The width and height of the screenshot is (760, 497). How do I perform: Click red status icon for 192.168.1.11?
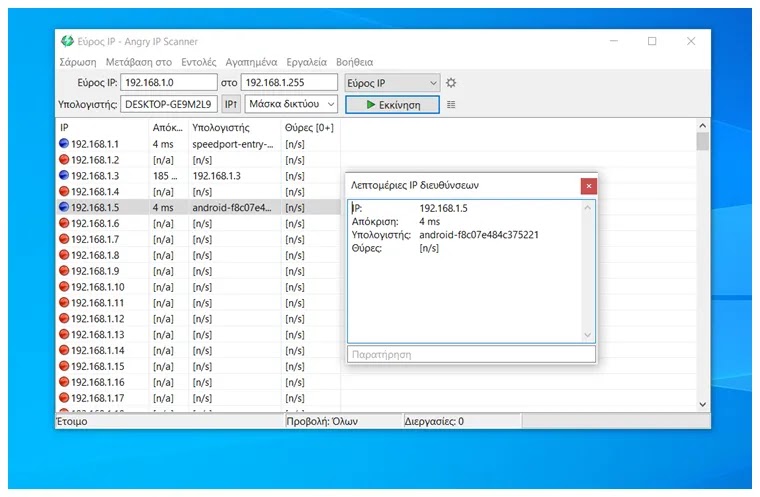(63, 303)
